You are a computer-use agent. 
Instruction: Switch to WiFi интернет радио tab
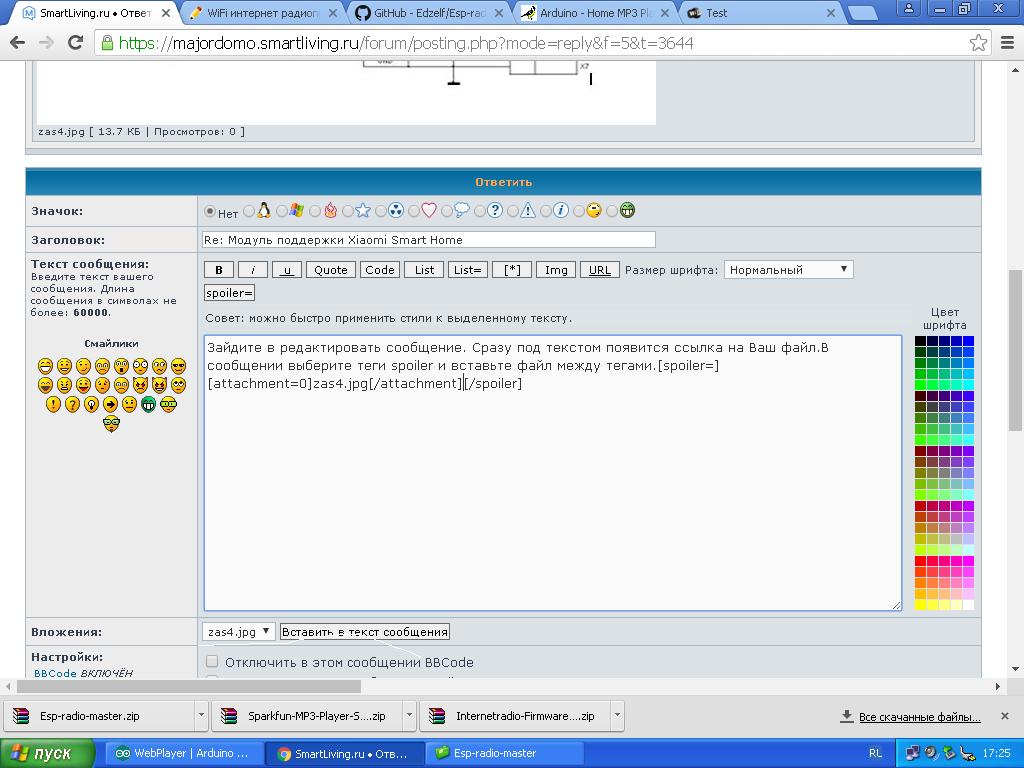(263, 13)
